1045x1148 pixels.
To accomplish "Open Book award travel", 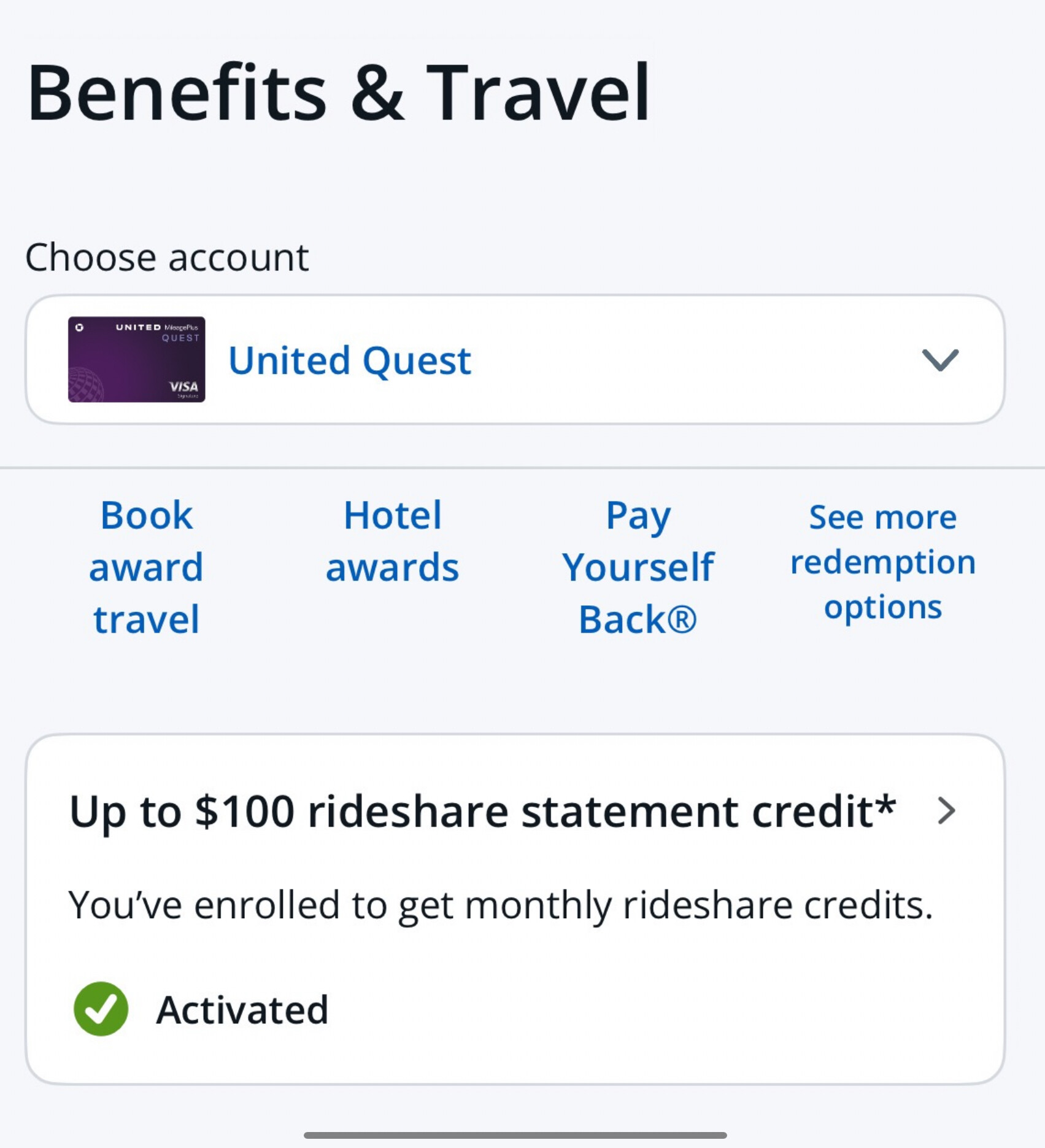I will click(x=146, y=567).
